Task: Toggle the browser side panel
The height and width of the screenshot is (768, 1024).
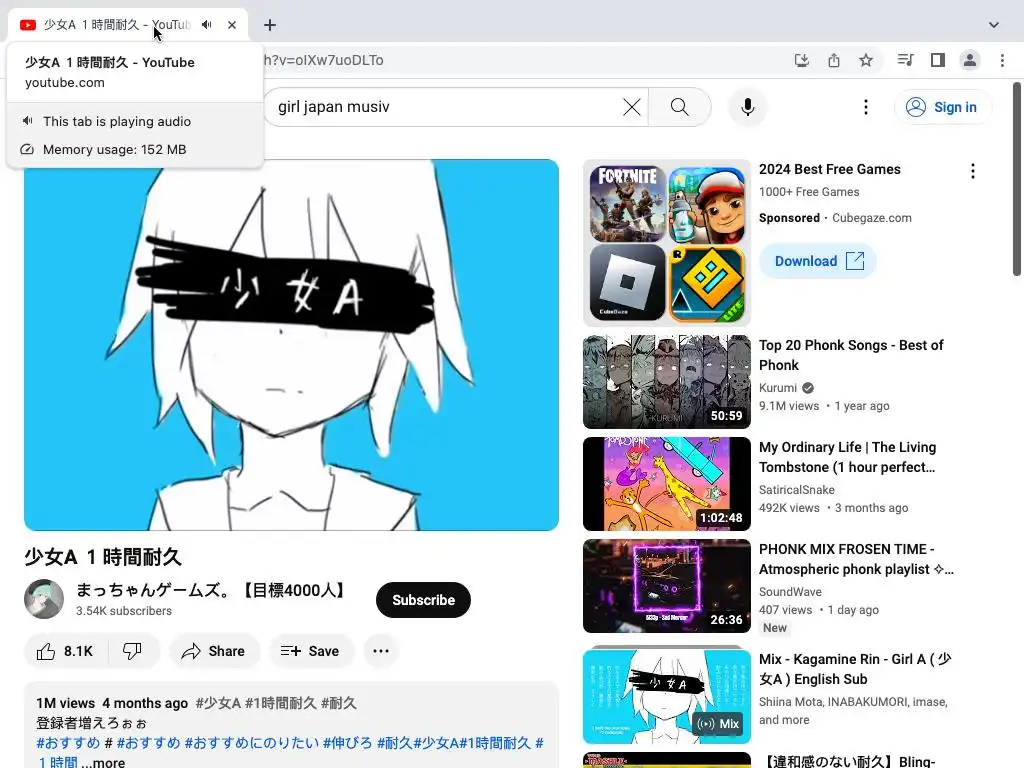Action: (x=938, y=60)
